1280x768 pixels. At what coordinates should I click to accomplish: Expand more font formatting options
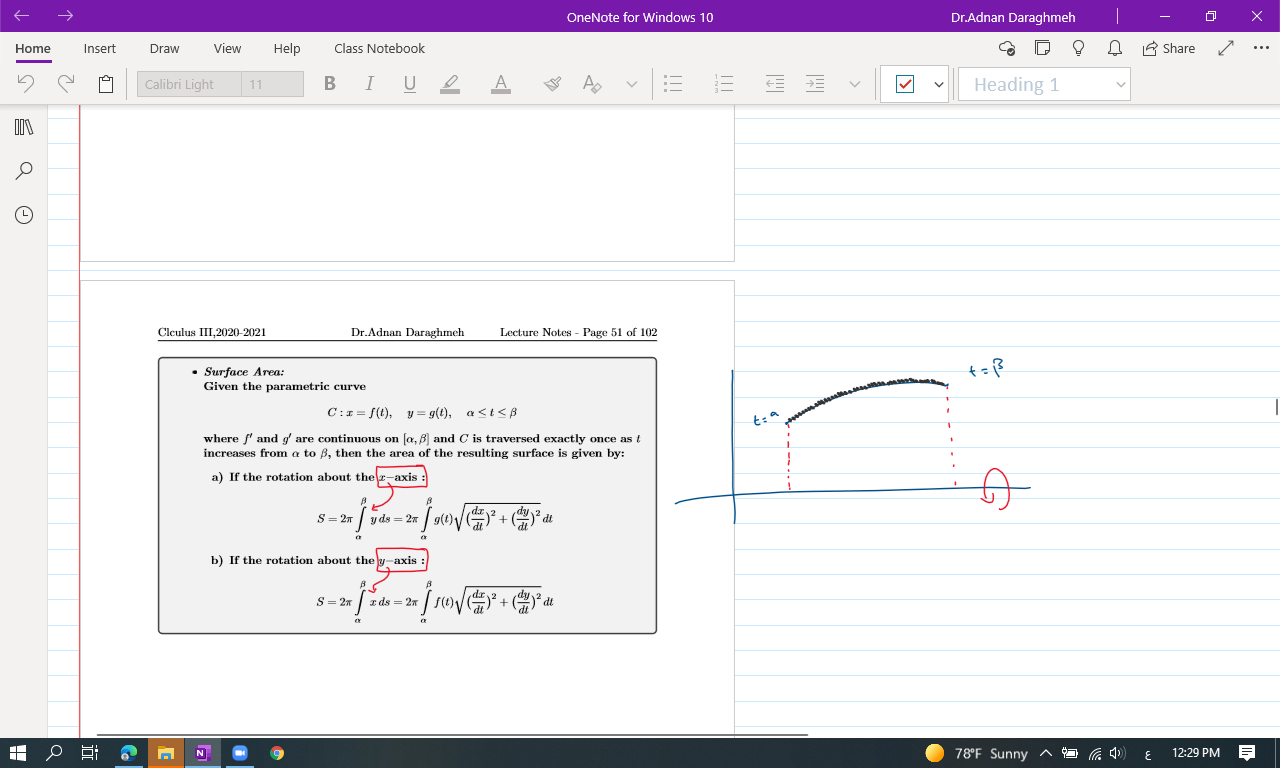pos(631,84)
